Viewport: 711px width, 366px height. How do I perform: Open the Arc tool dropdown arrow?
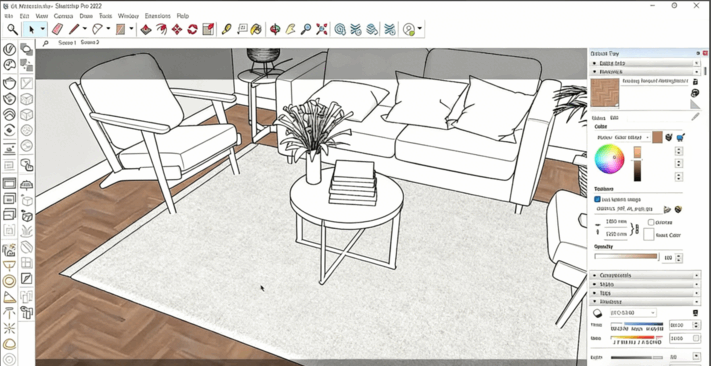pos(108,29)
